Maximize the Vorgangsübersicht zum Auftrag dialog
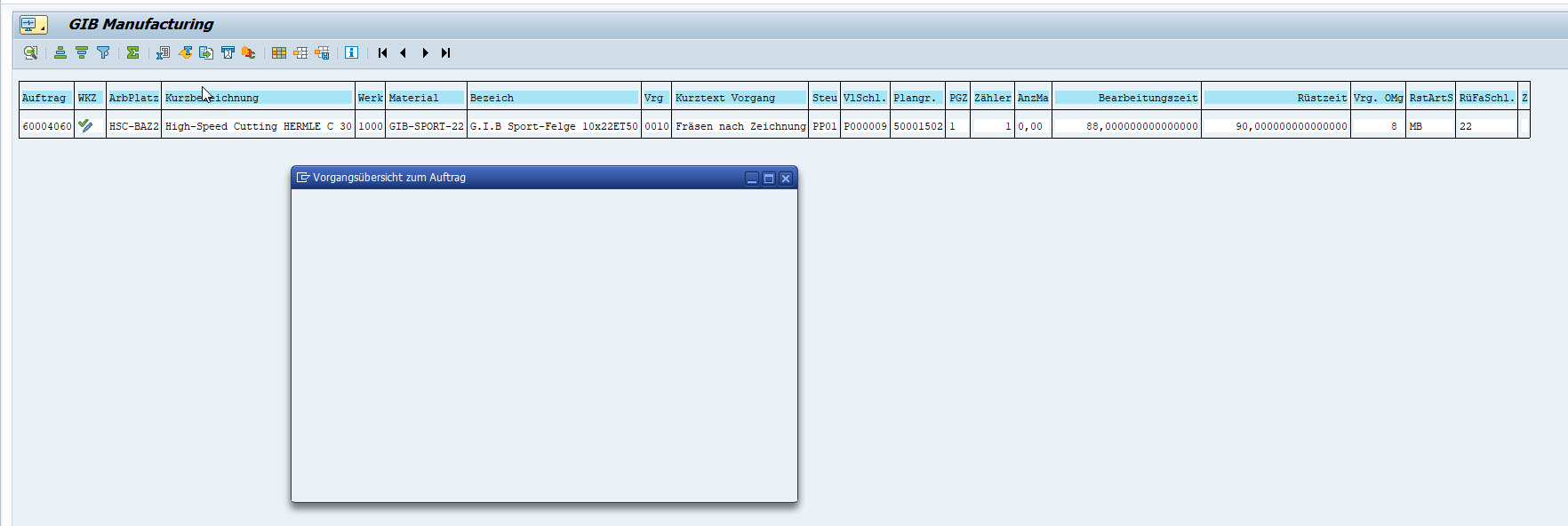The image size is (1568, 526). click(x=769, y=179)
